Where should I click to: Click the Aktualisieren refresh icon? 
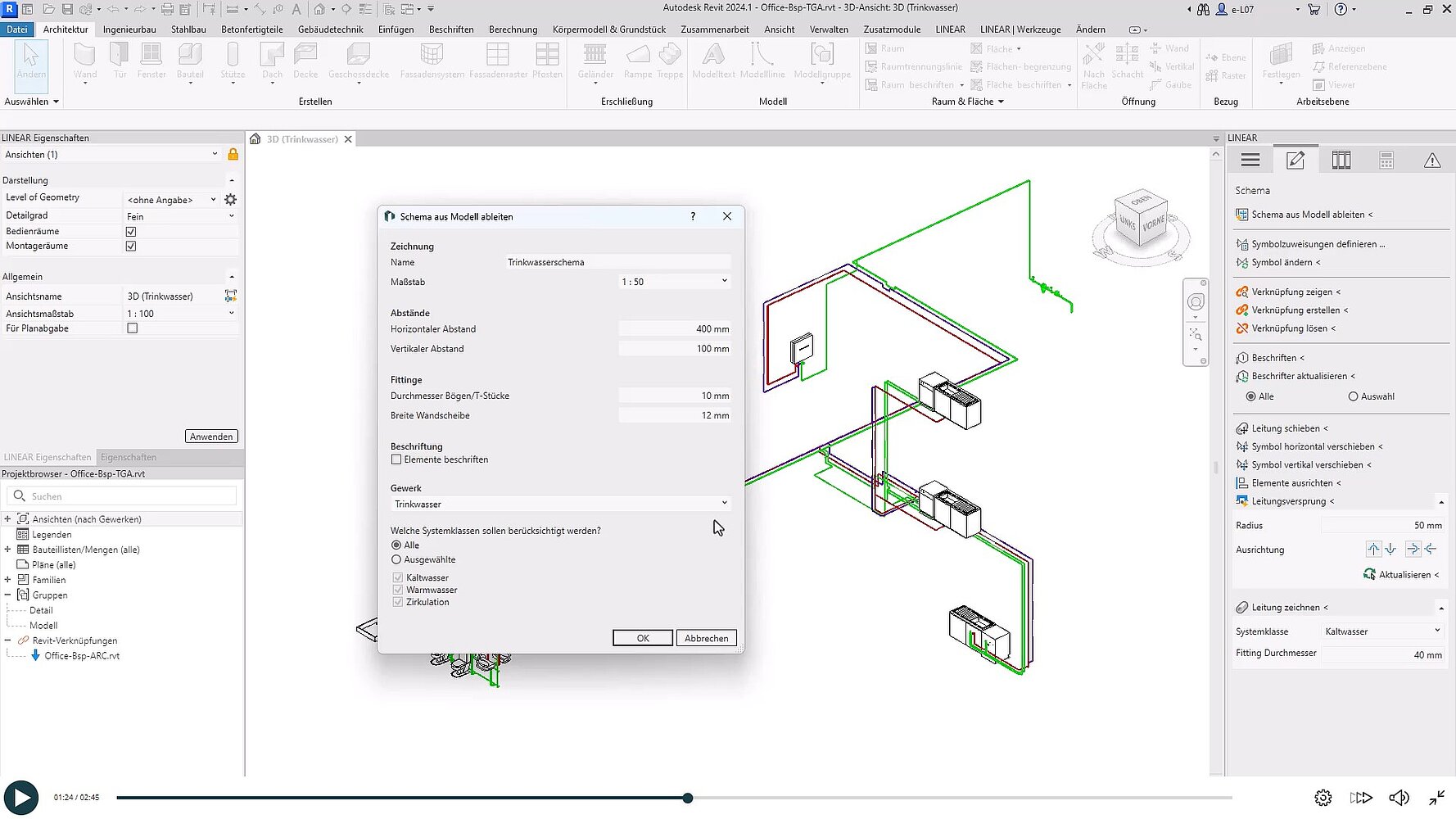click(1369, 574)
